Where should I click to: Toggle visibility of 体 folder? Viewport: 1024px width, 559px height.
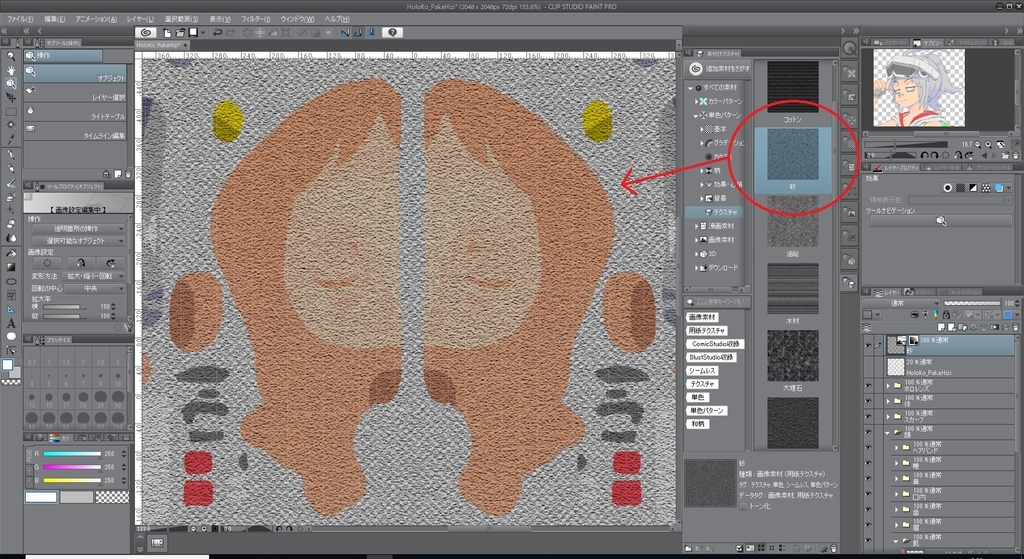pyautogui.click(x=868, y=400)
